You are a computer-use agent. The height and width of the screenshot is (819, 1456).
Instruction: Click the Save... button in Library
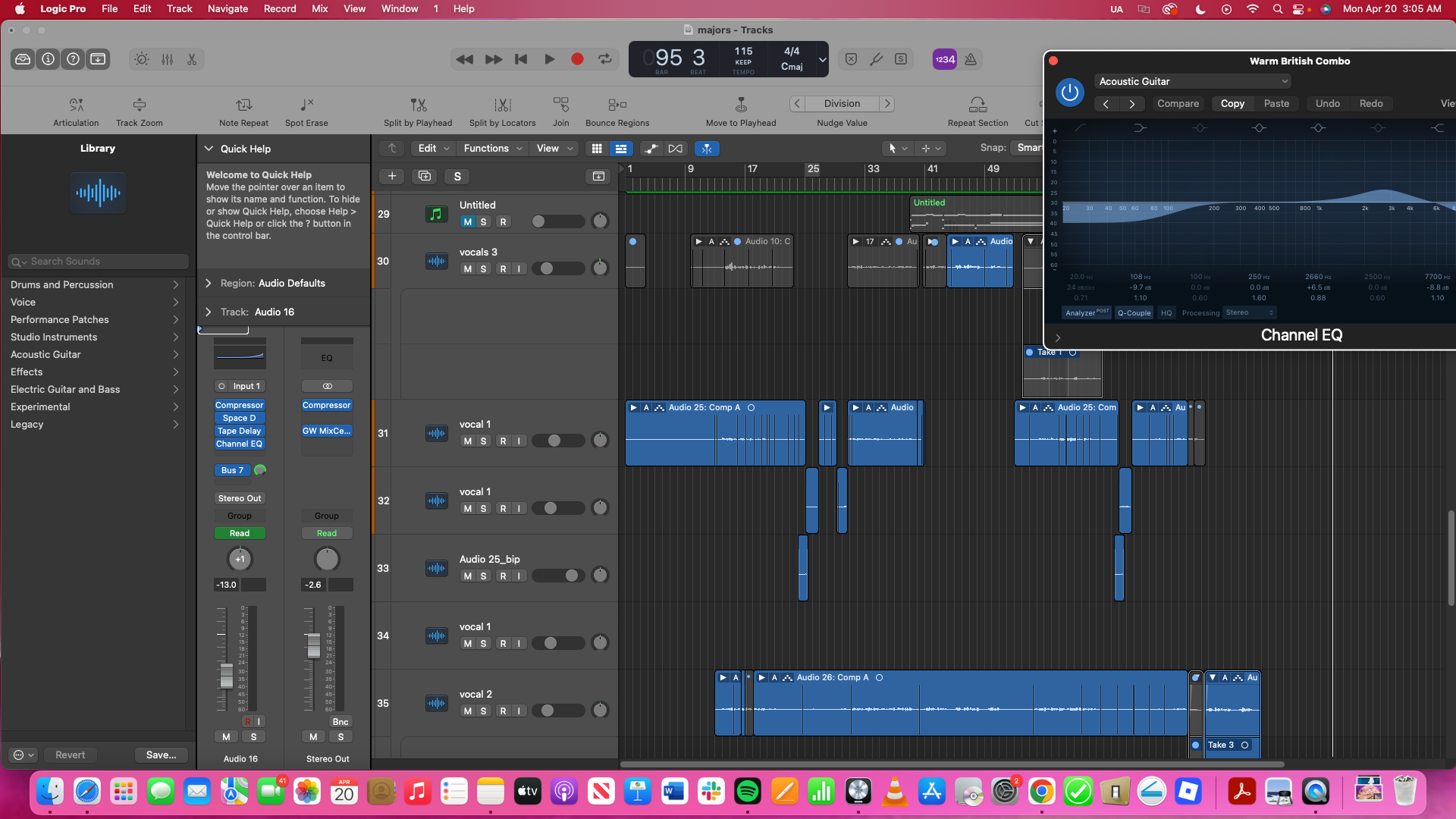161,755
